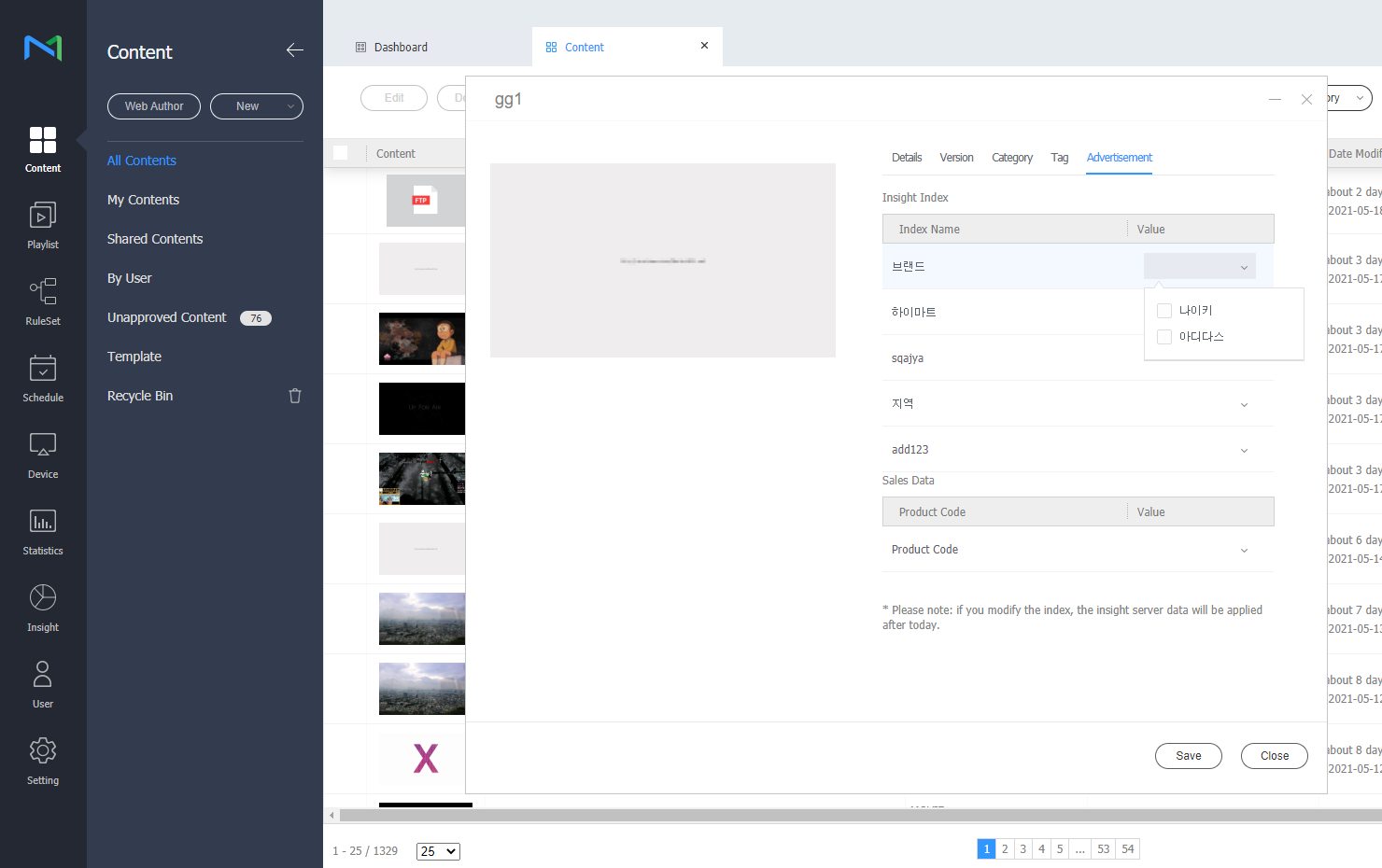Open the Insight section icon
The height and width of the screenshot is (868, 1382).
43,608
